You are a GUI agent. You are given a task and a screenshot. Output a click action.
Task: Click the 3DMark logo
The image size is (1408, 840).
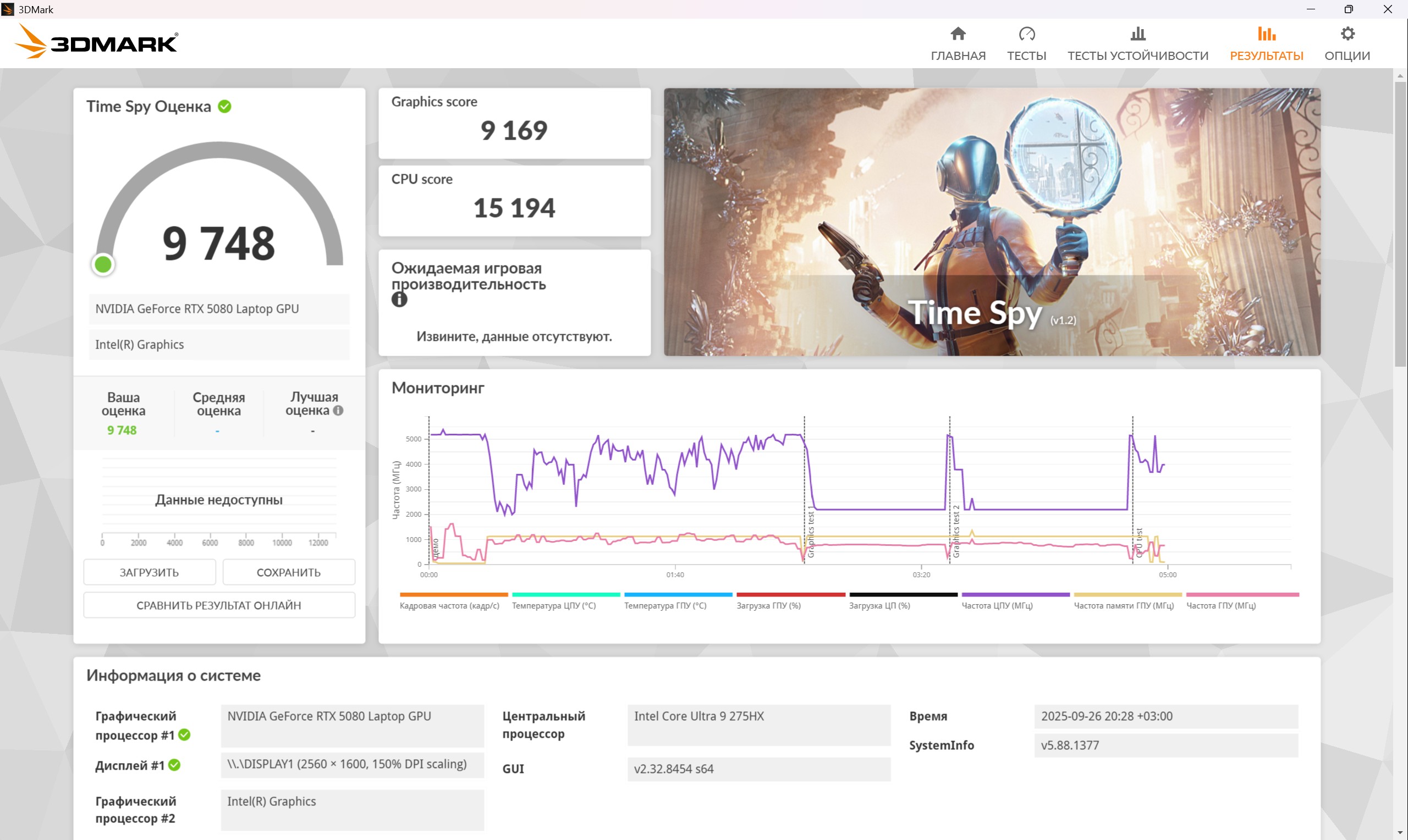96,41
